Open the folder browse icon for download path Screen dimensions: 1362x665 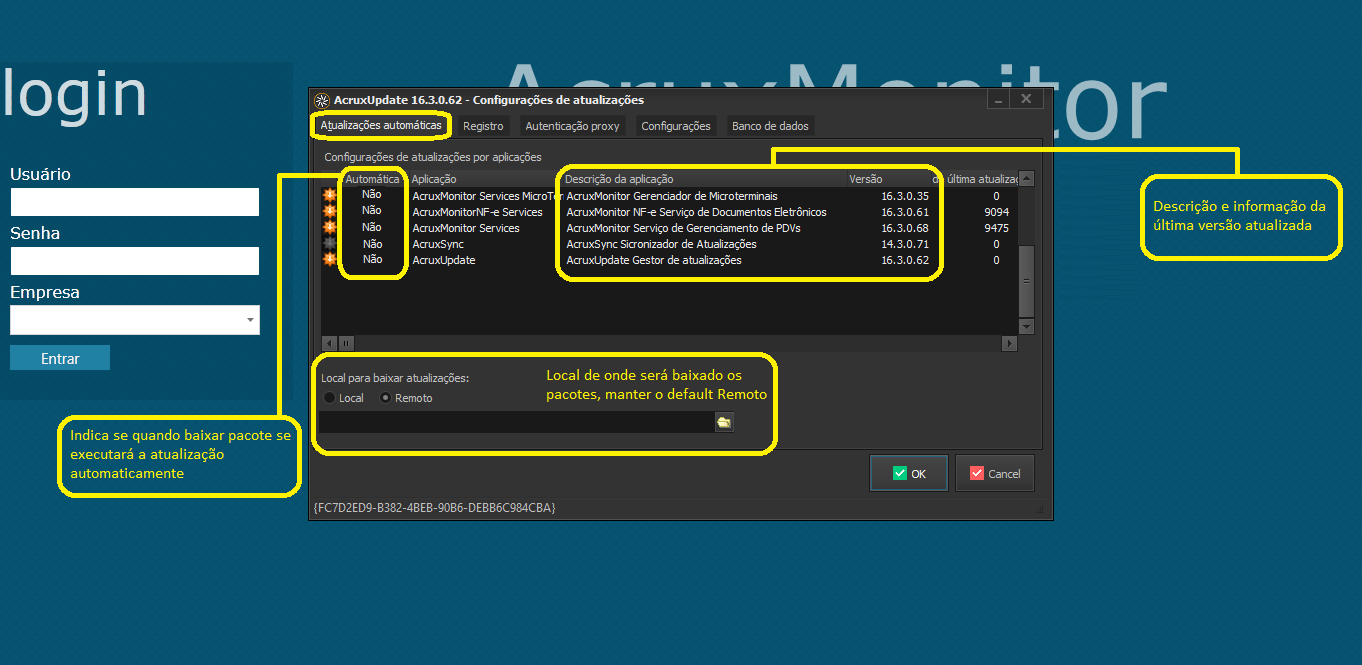tap(723, 422)
